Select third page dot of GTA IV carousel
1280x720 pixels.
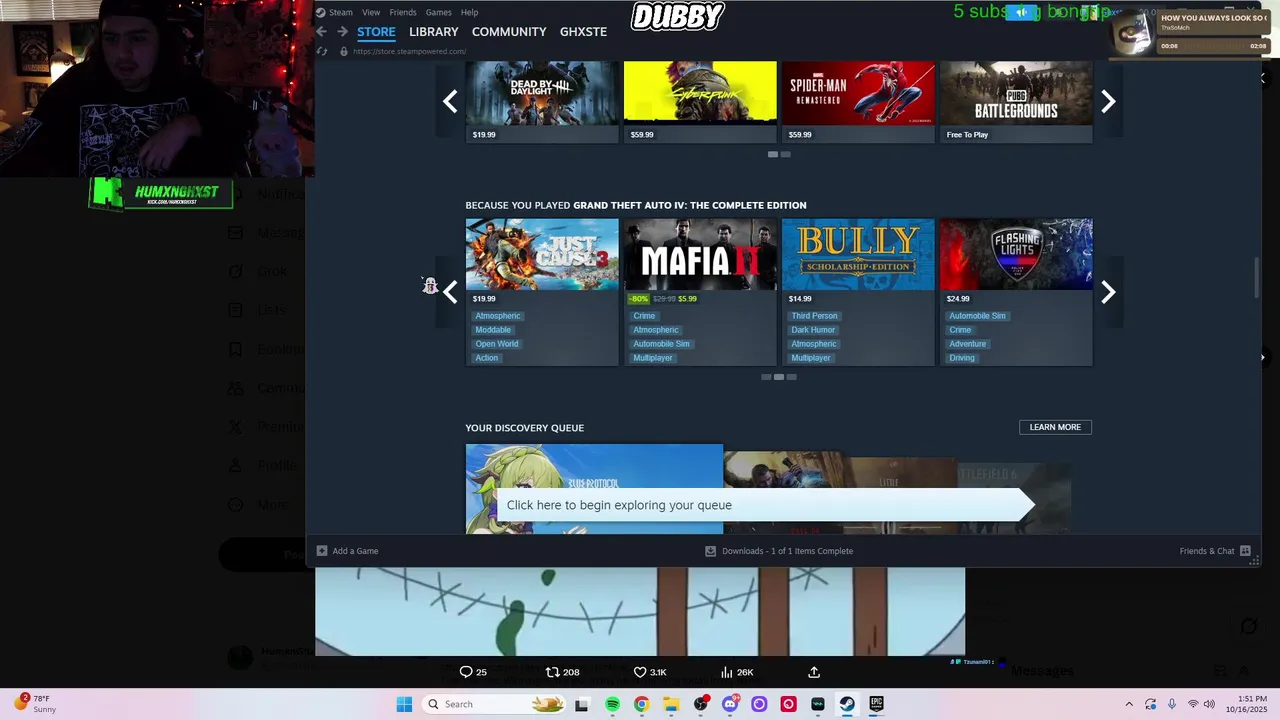tap(792, 377)
